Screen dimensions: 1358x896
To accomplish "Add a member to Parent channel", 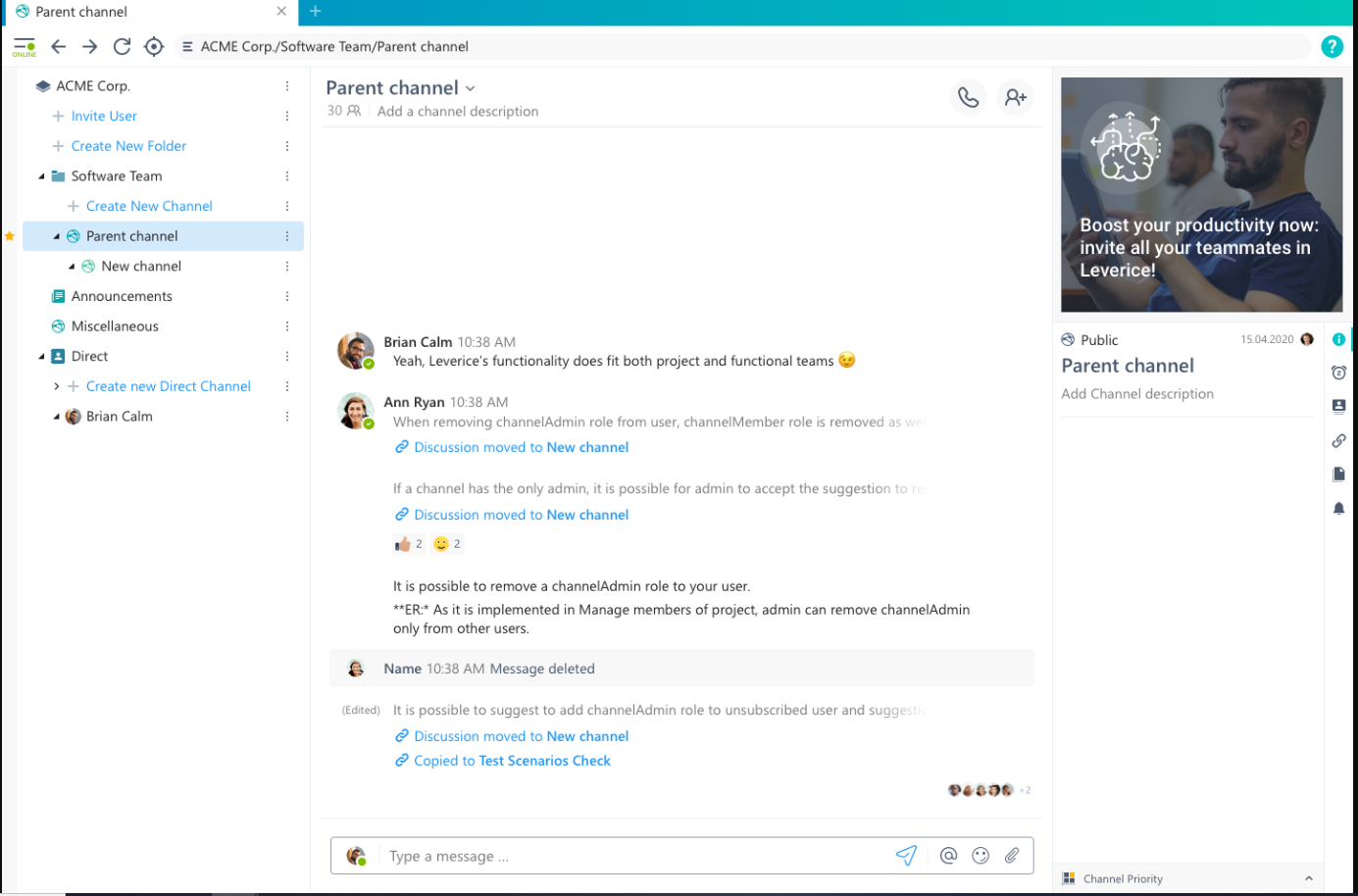I will click(1015, 97).
